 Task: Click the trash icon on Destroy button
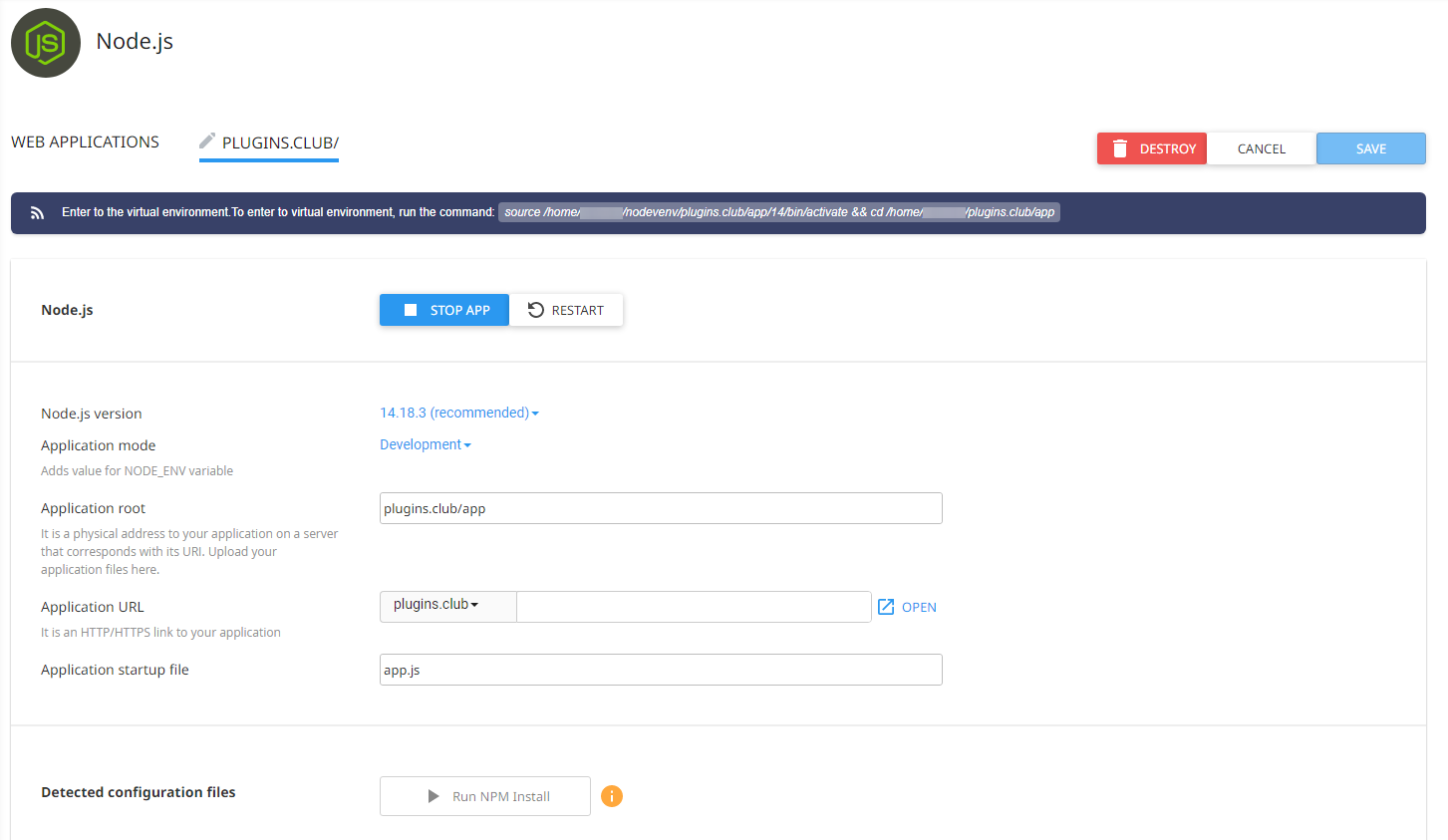point(1120,148)
